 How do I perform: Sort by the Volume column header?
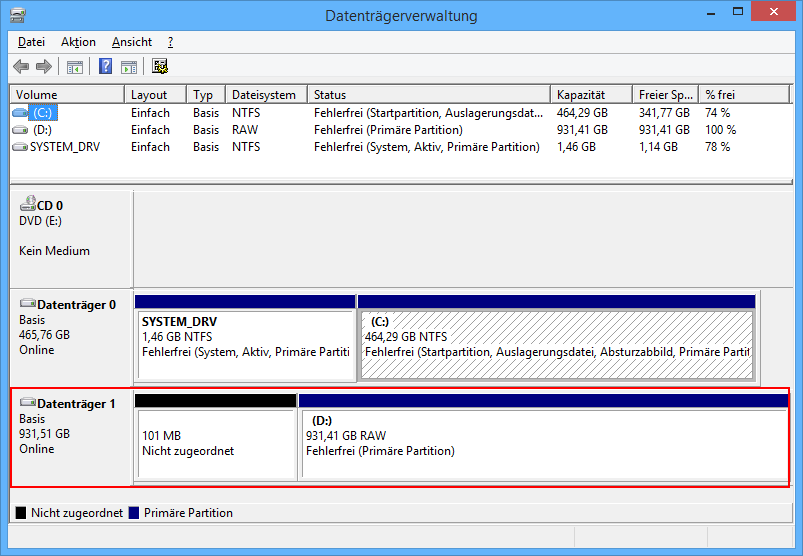click(x=68, y=95)
